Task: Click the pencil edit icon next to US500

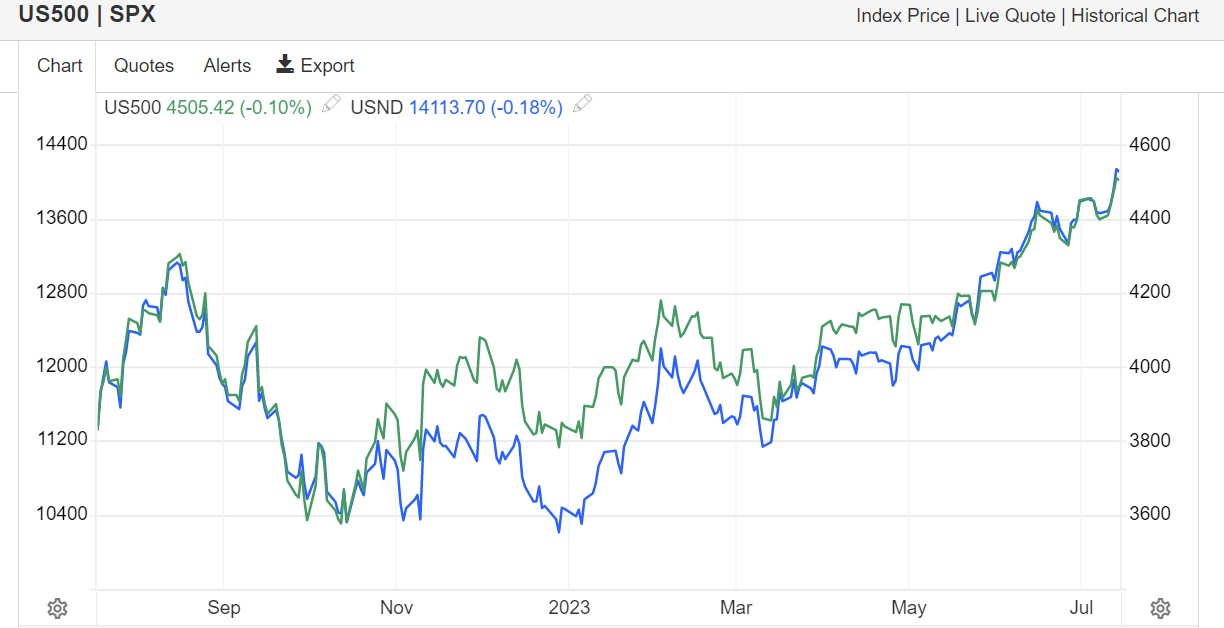Action: pos(331,105)
